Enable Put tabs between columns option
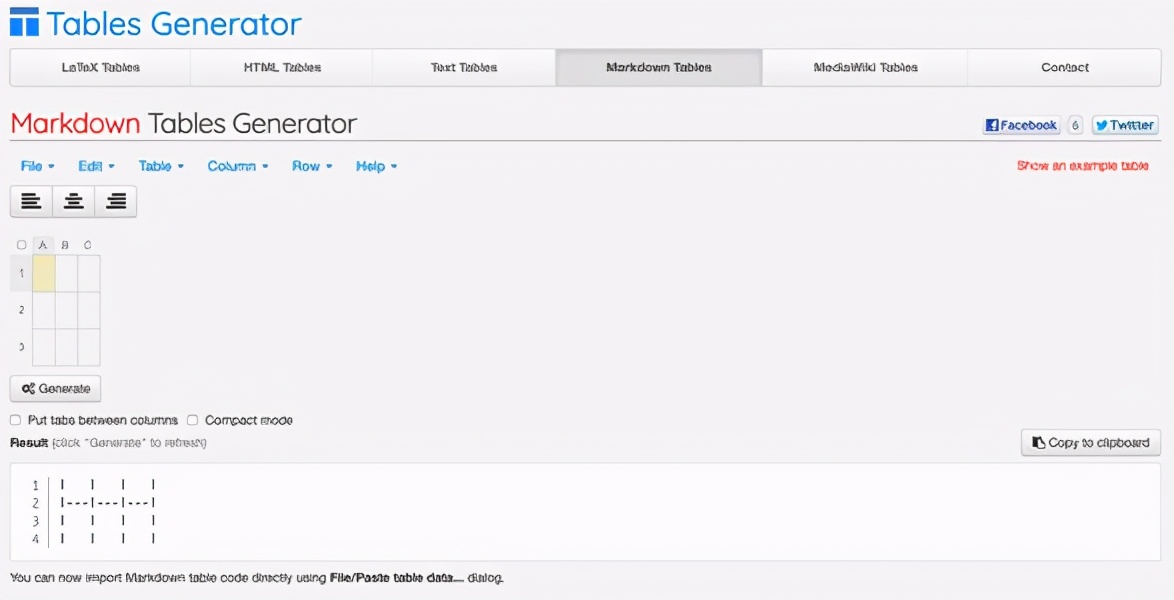Image resolution: width=1174 pixels, height=600 pixels. coord(15,420)
